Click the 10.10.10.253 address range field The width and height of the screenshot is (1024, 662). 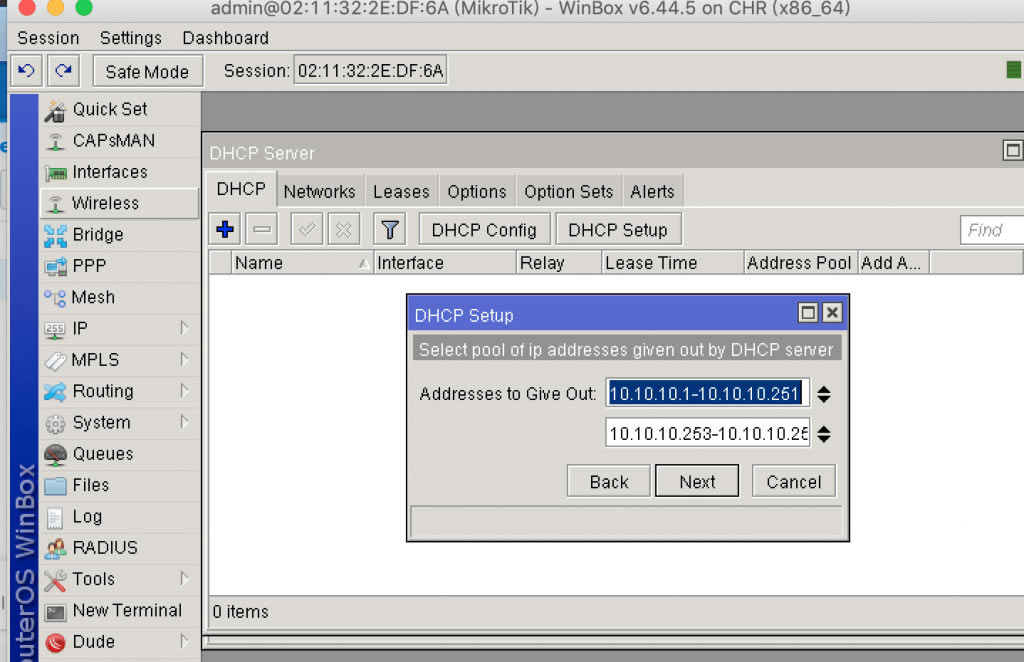707,433
